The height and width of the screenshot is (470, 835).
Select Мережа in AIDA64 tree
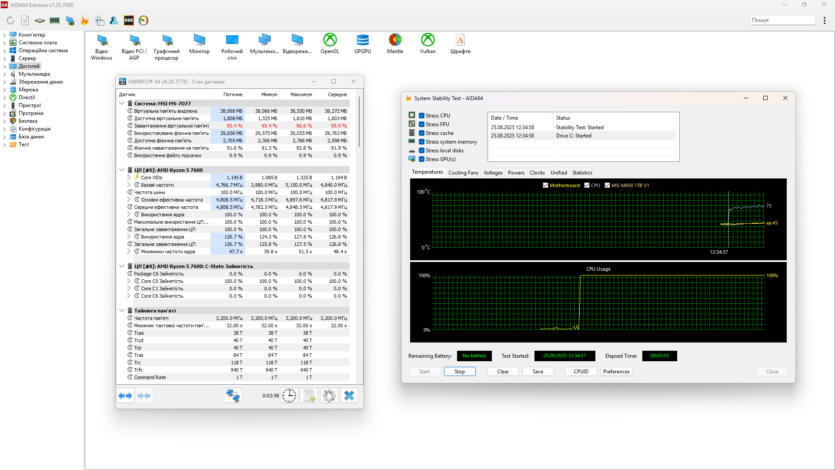28,89
